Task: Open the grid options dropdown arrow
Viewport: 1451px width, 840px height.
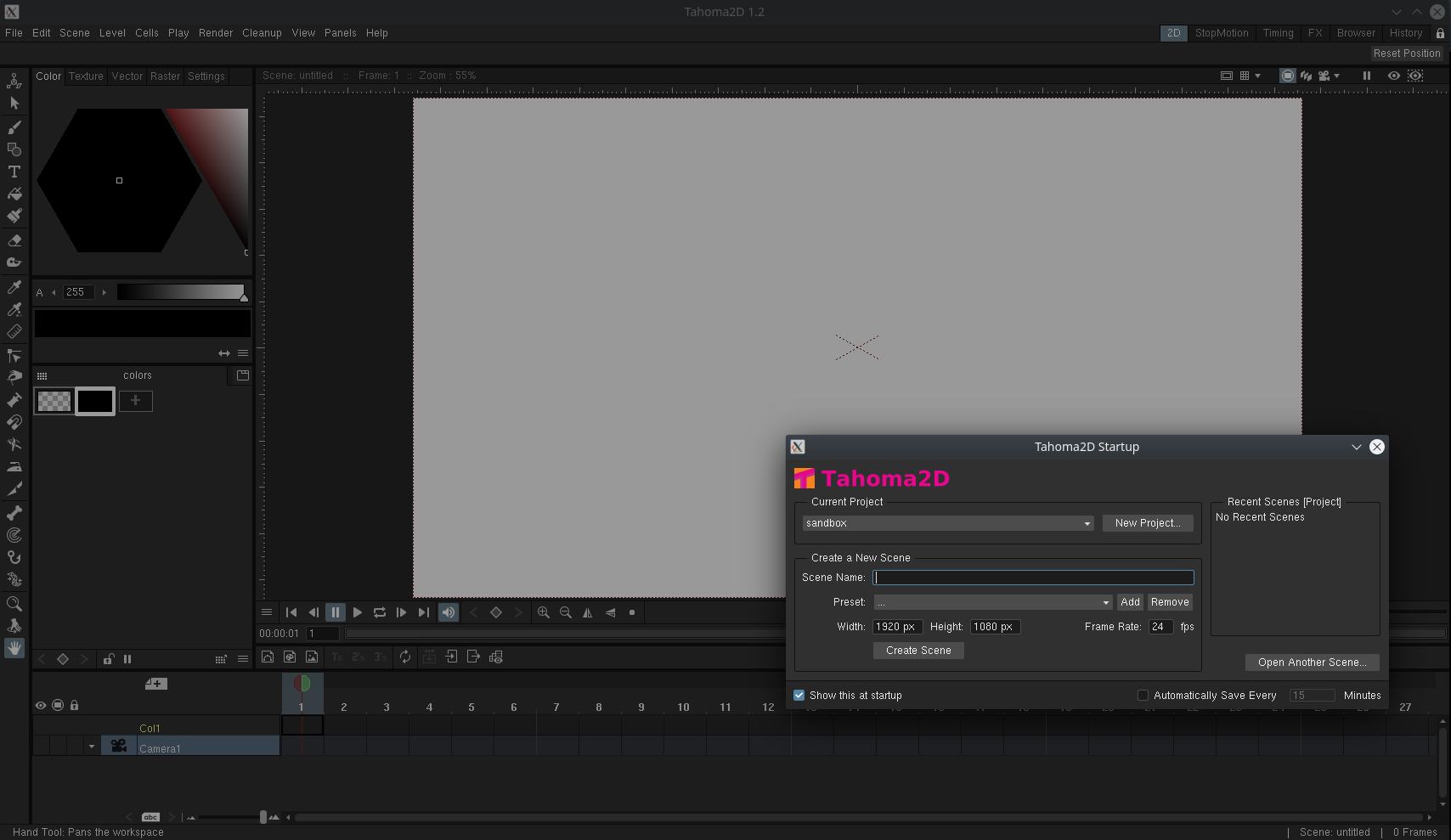Action: click(1257, 76)
